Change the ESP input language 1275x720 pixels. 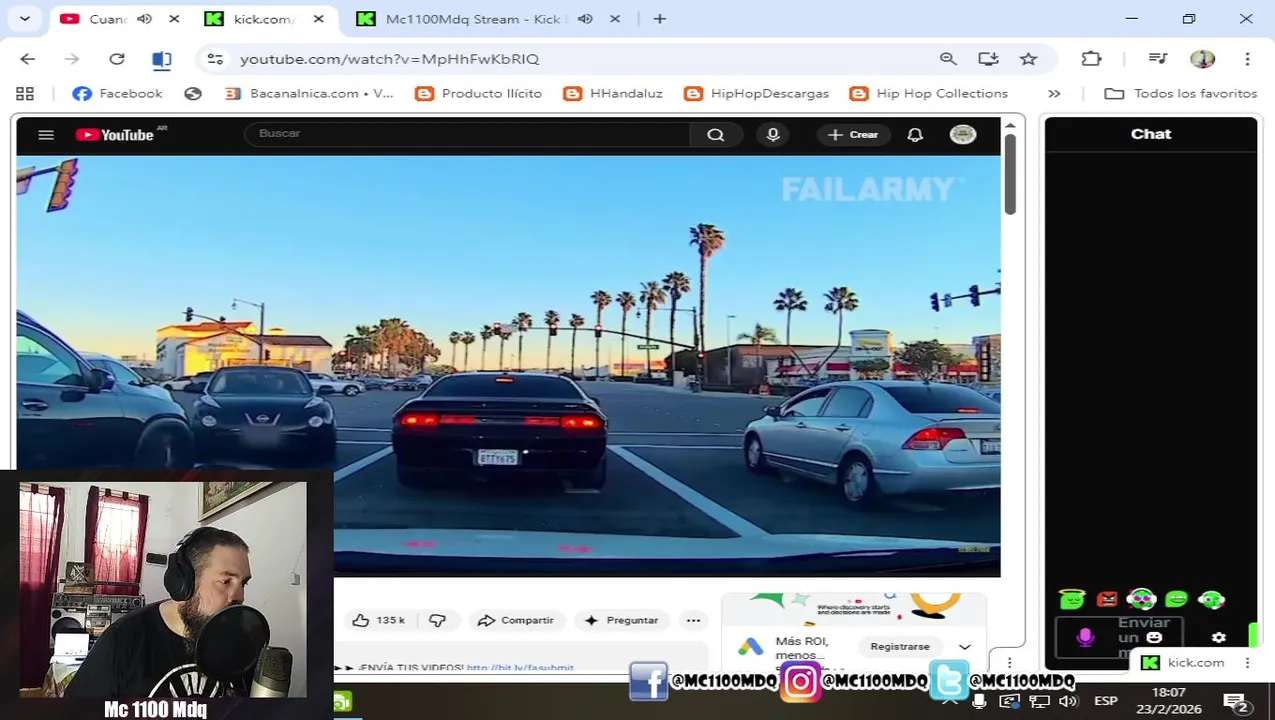1105,701
